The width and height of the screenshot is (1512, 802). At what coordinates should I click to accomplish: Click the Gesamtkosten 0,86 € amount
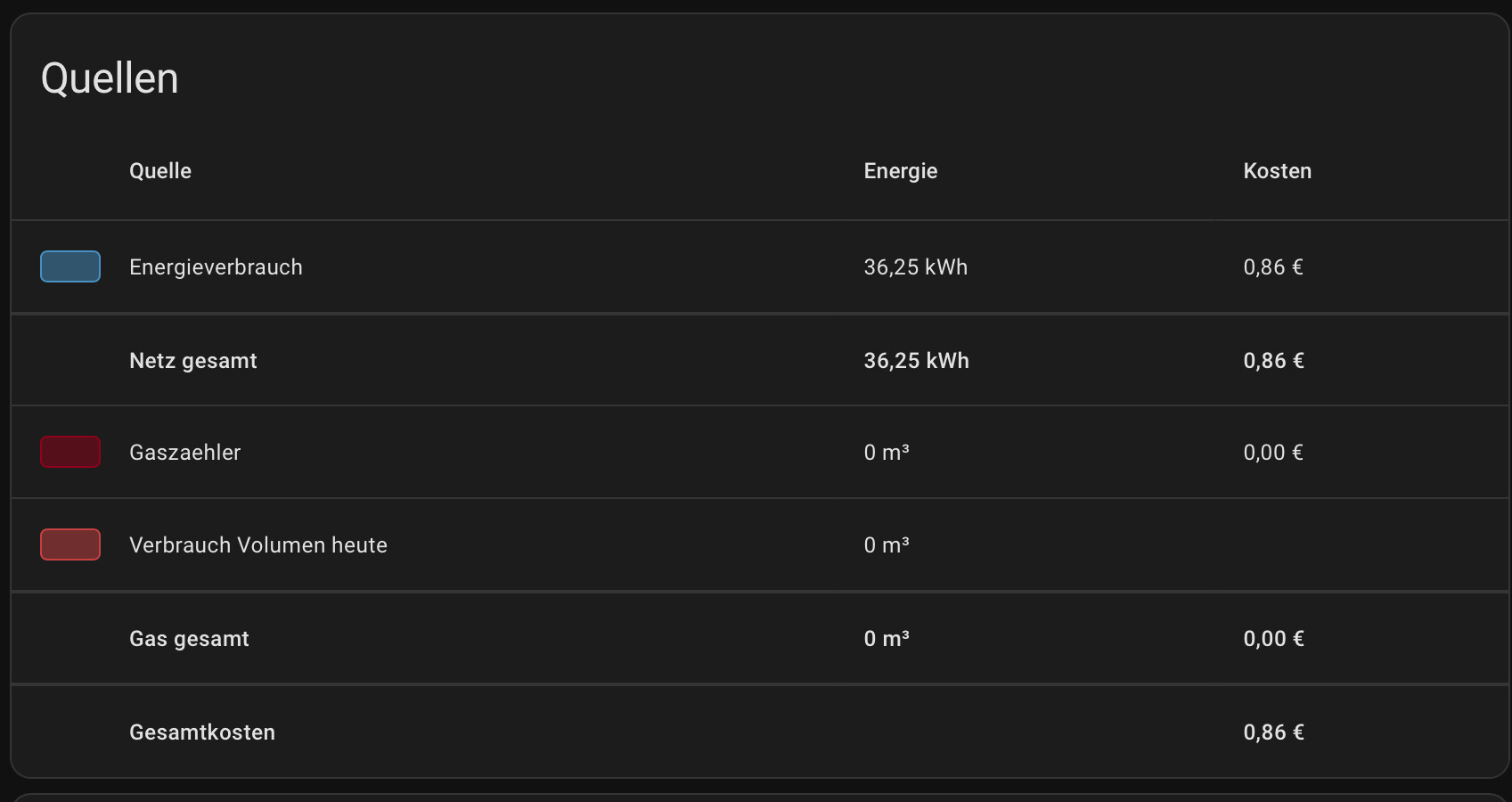(1274, 732)
